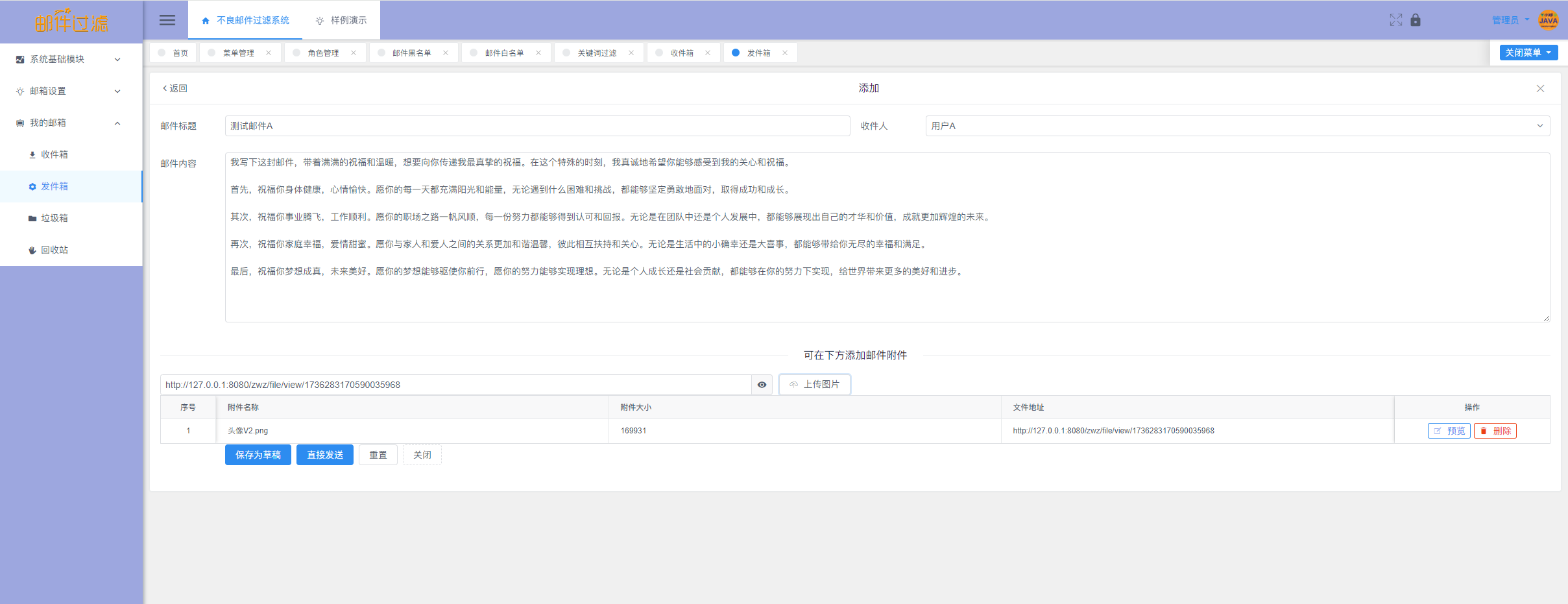Click the attachment URL input field
1568x604 pixels.
(456, 385)
